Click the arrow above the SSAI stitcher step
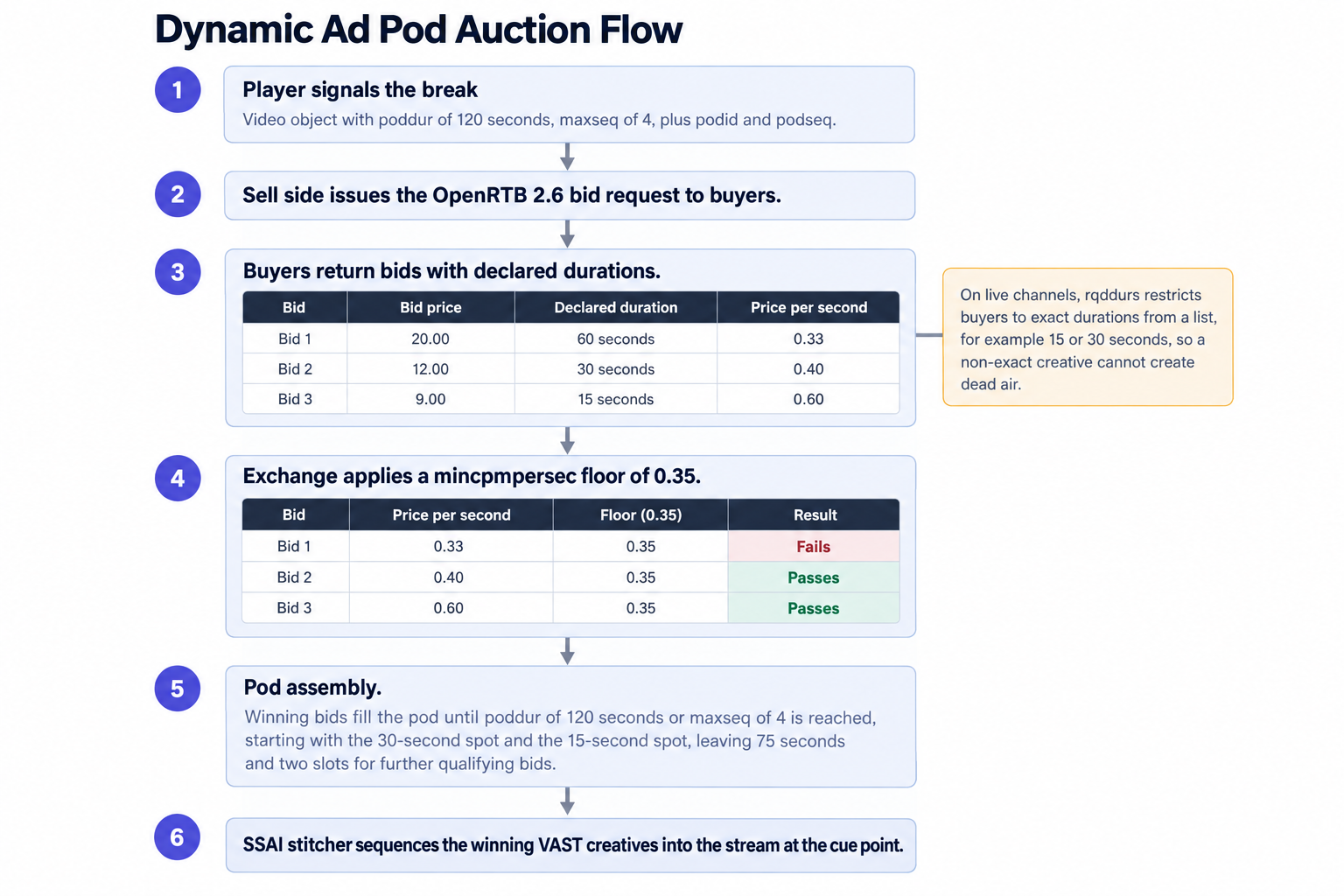 pyautogui.click(x=567, y=801)
